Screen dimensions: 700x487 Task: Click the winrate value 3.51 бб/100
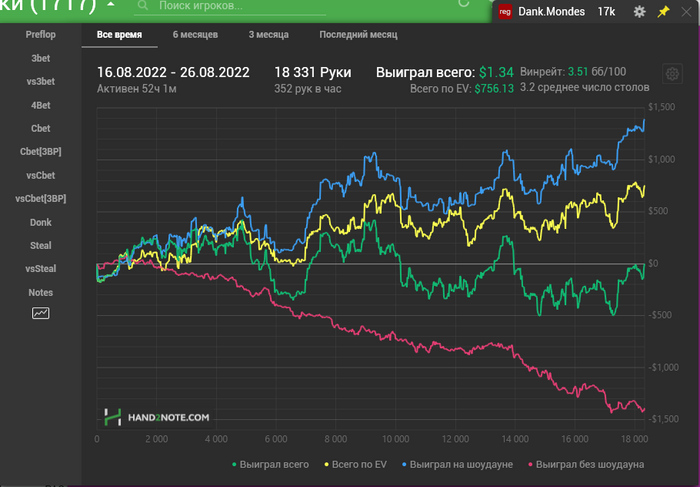[x=597, y=72]
